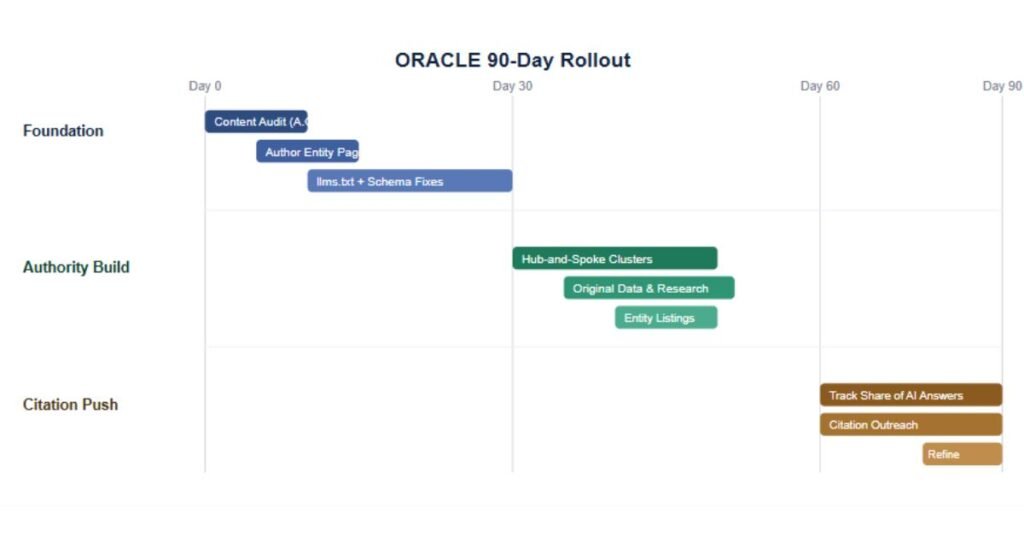Select the Authority Build phase label

[x=76, y=267]
